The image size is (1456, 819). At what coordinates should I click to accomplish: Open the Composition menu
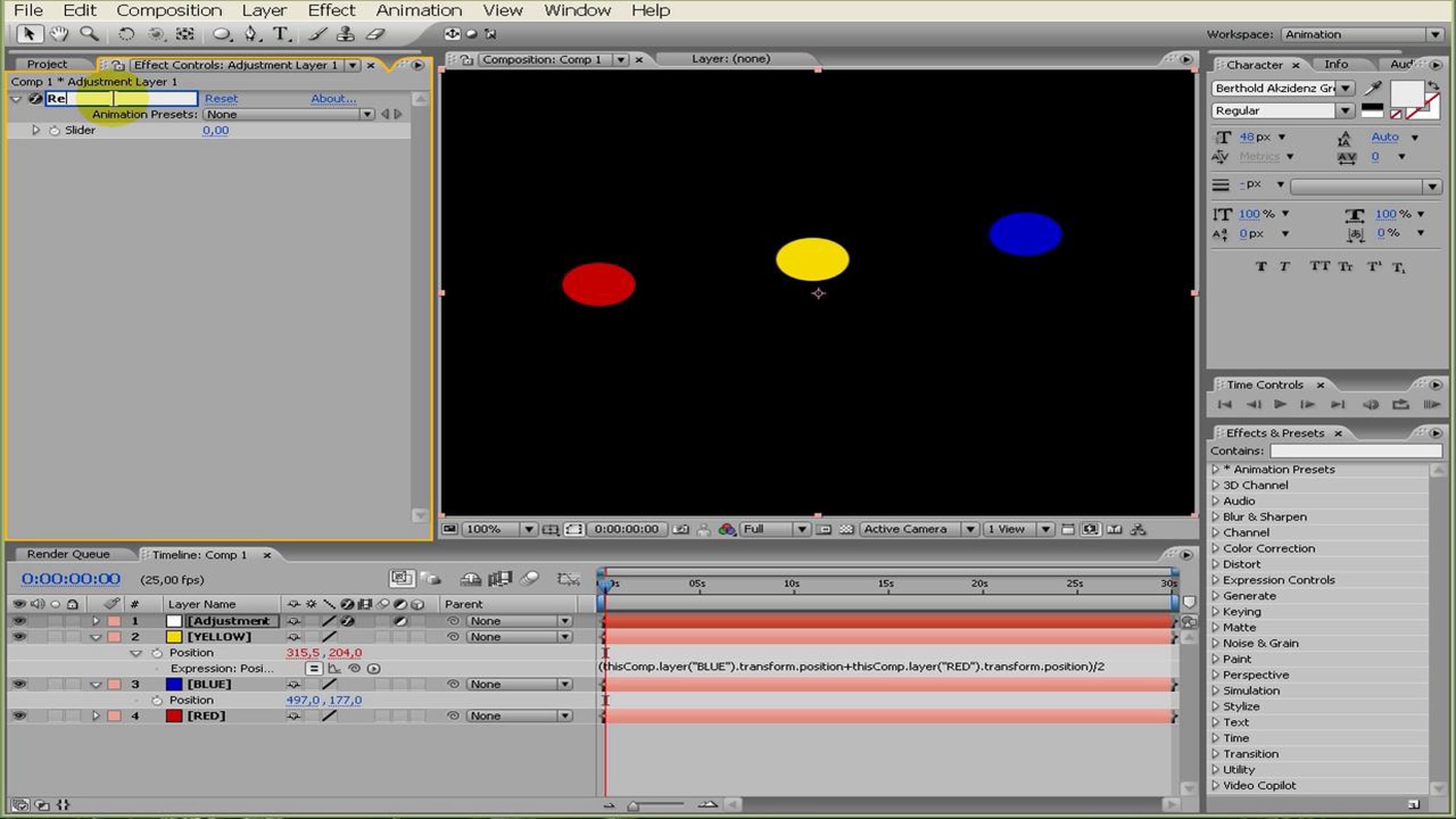169,10
